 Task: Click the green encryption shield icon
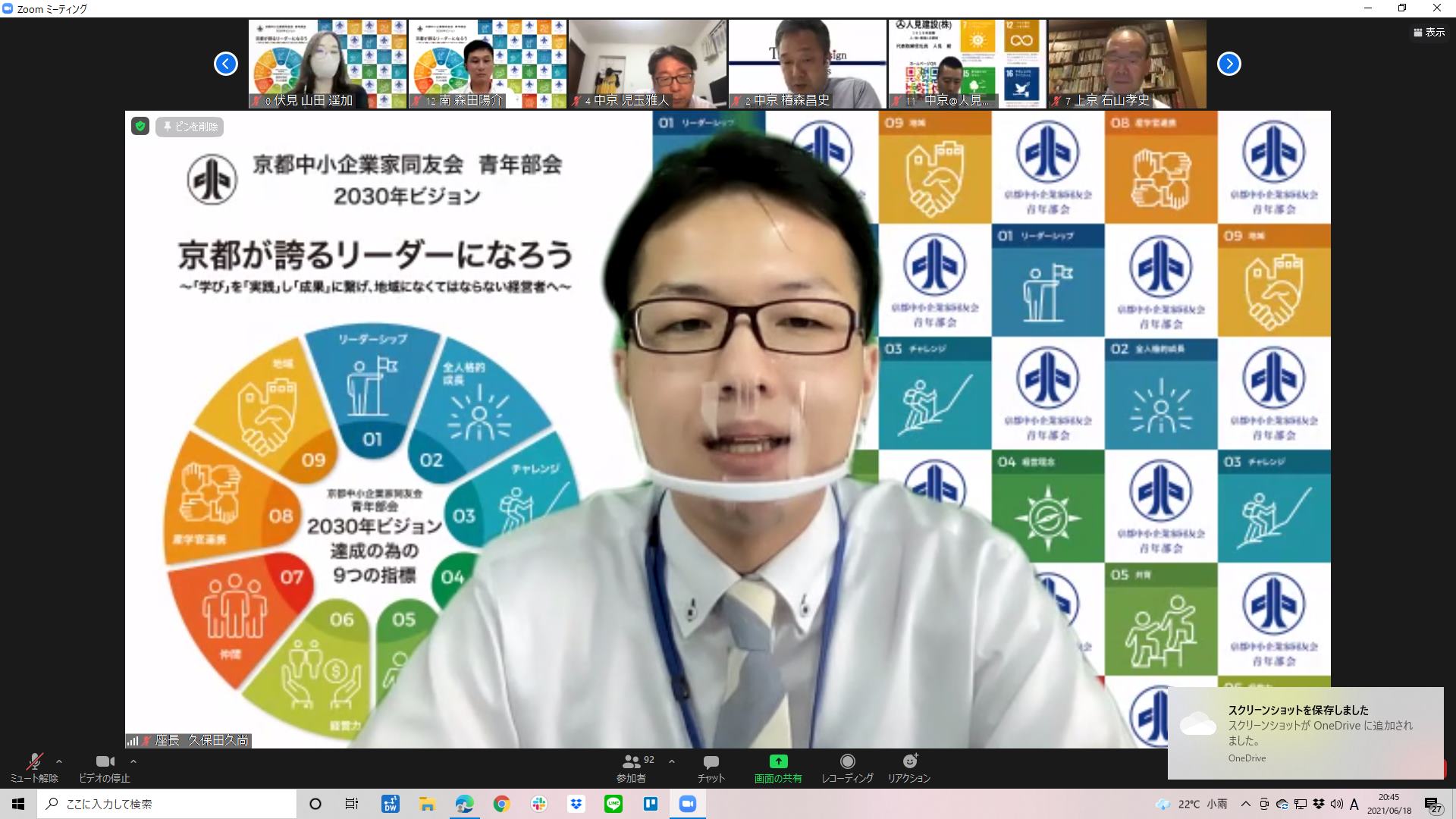pyautogui.click(x=140, y=126)
